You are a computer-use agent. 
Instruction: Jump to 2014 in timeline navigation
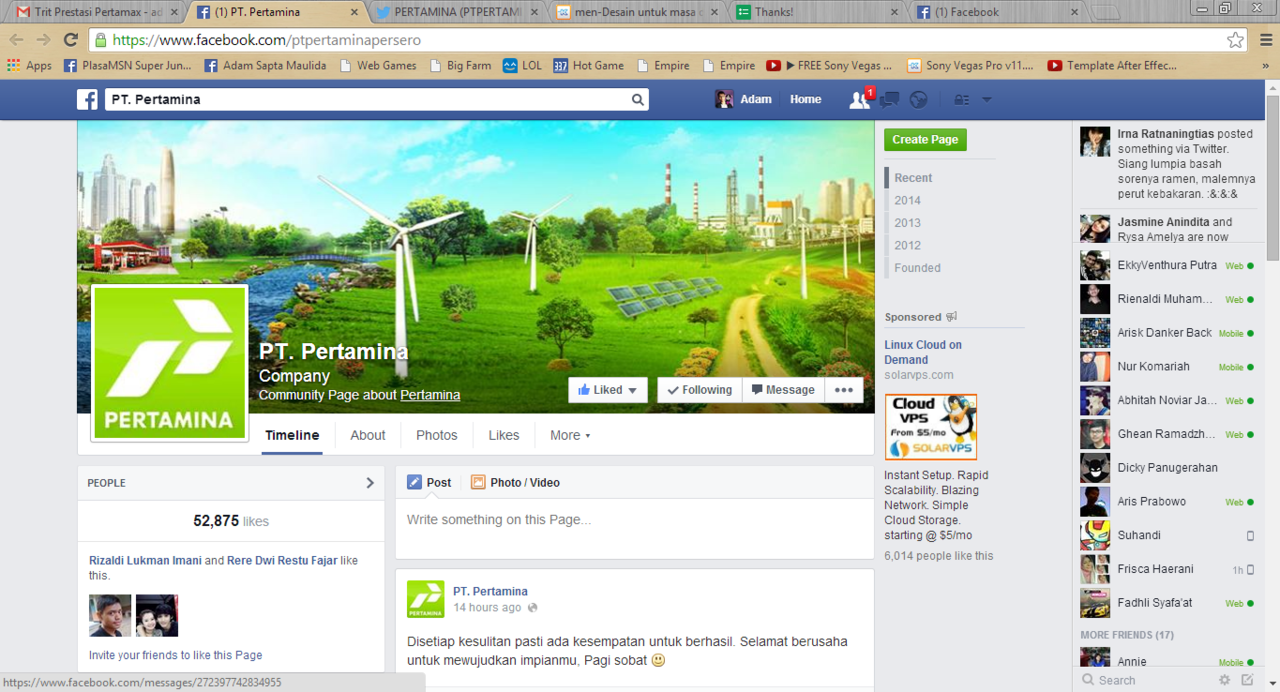tap(908, 200)
